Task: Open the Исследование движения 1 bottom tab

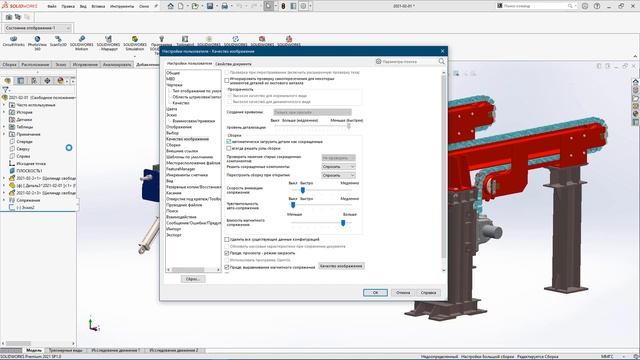Action: tap(116, 350)
